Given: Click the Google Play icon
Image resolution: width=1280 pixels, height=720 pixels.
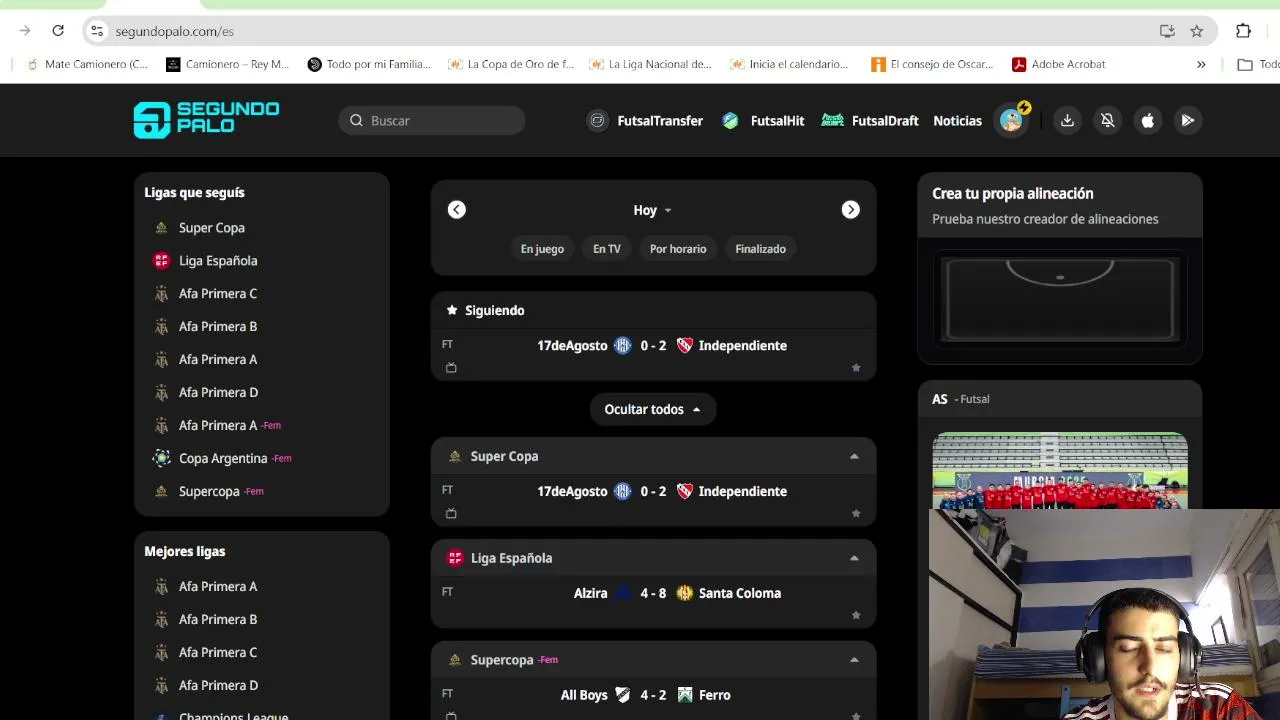Looking at the screenshot, I should click(1187, 120).
